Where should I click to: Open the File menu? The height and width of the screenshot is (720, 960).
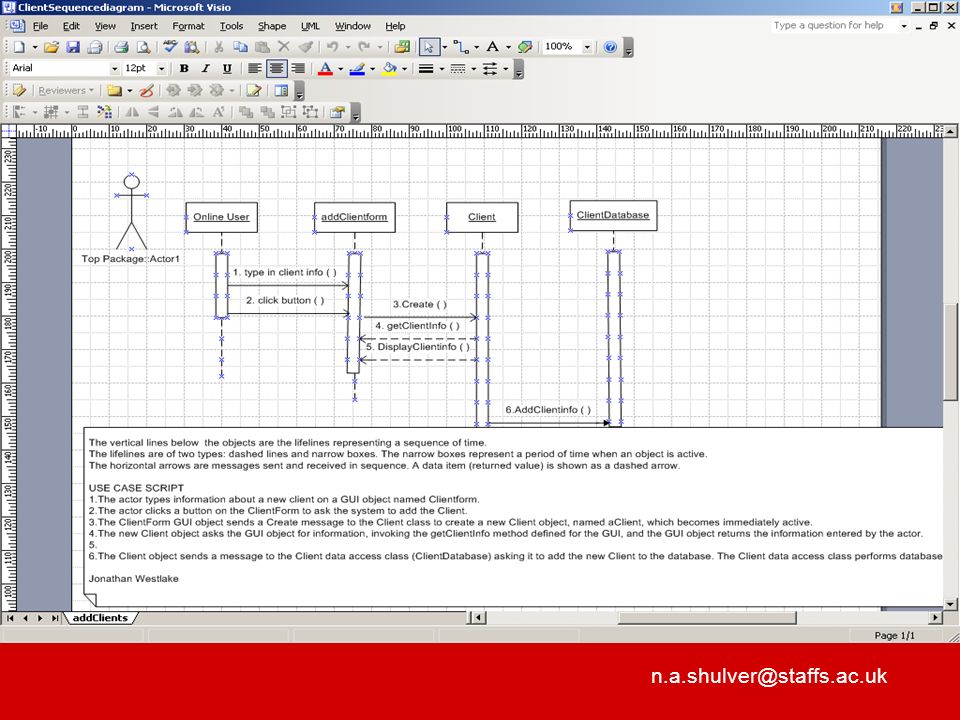[40, 26]
